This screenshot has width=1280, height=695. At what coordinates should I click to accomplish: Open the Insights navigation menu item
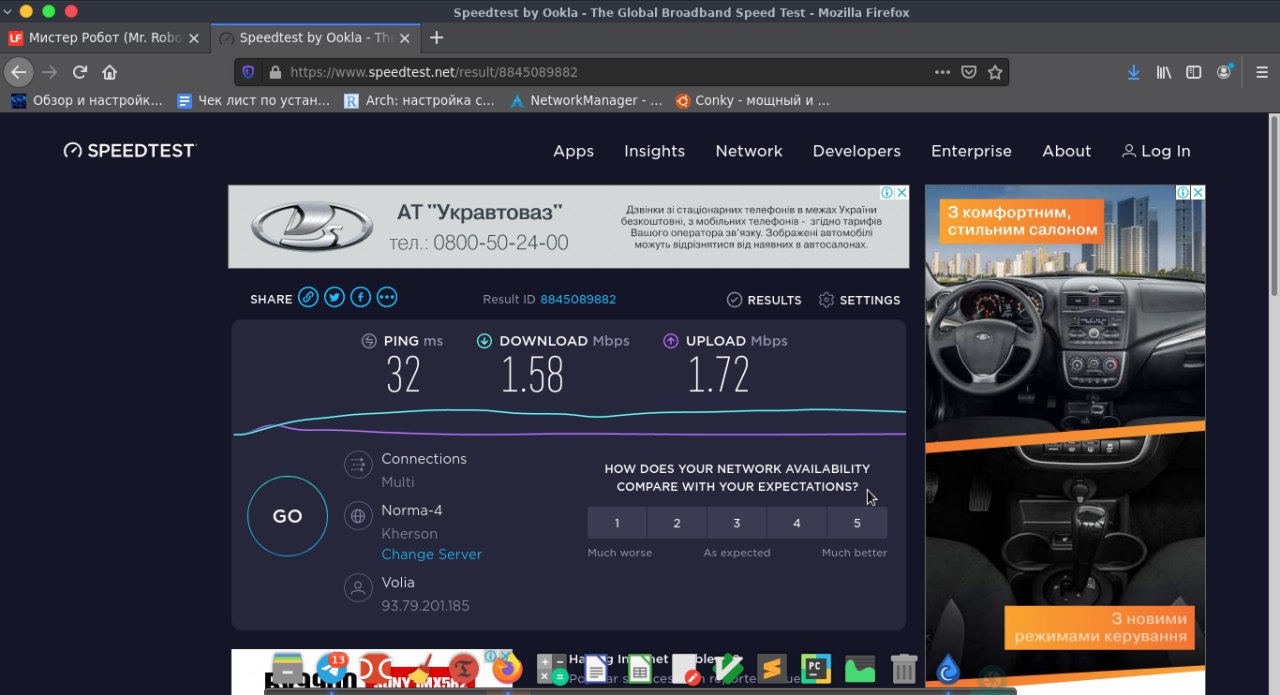[654, 151]
